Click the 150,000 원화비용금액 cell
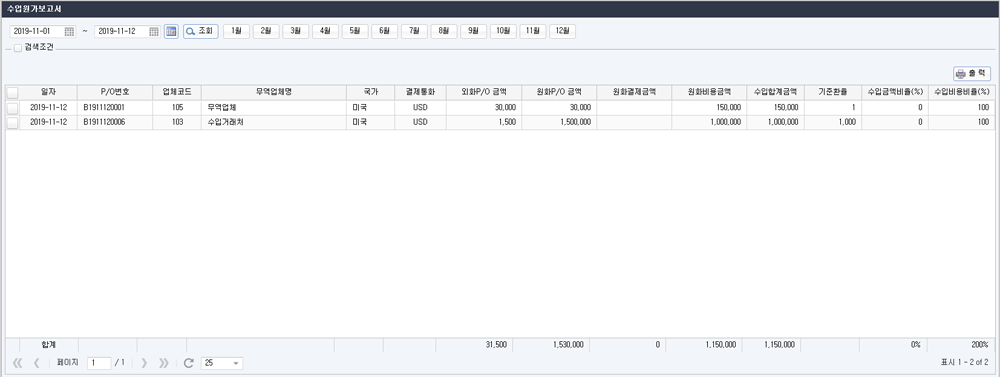 pyautogui.click(x=709, y=108)
